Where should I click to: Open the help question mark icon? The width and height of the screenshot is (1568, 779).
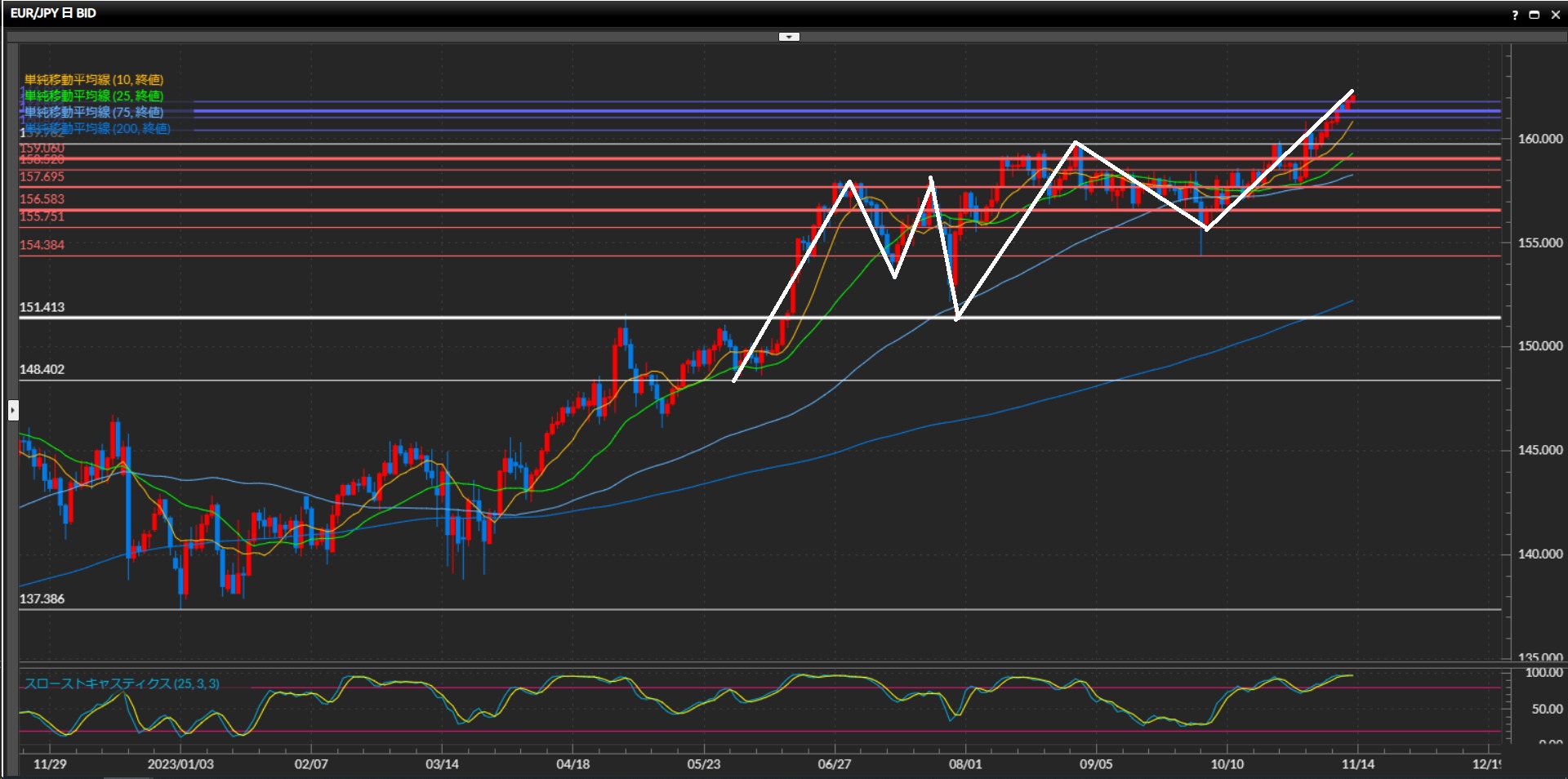click(1515, 15)
